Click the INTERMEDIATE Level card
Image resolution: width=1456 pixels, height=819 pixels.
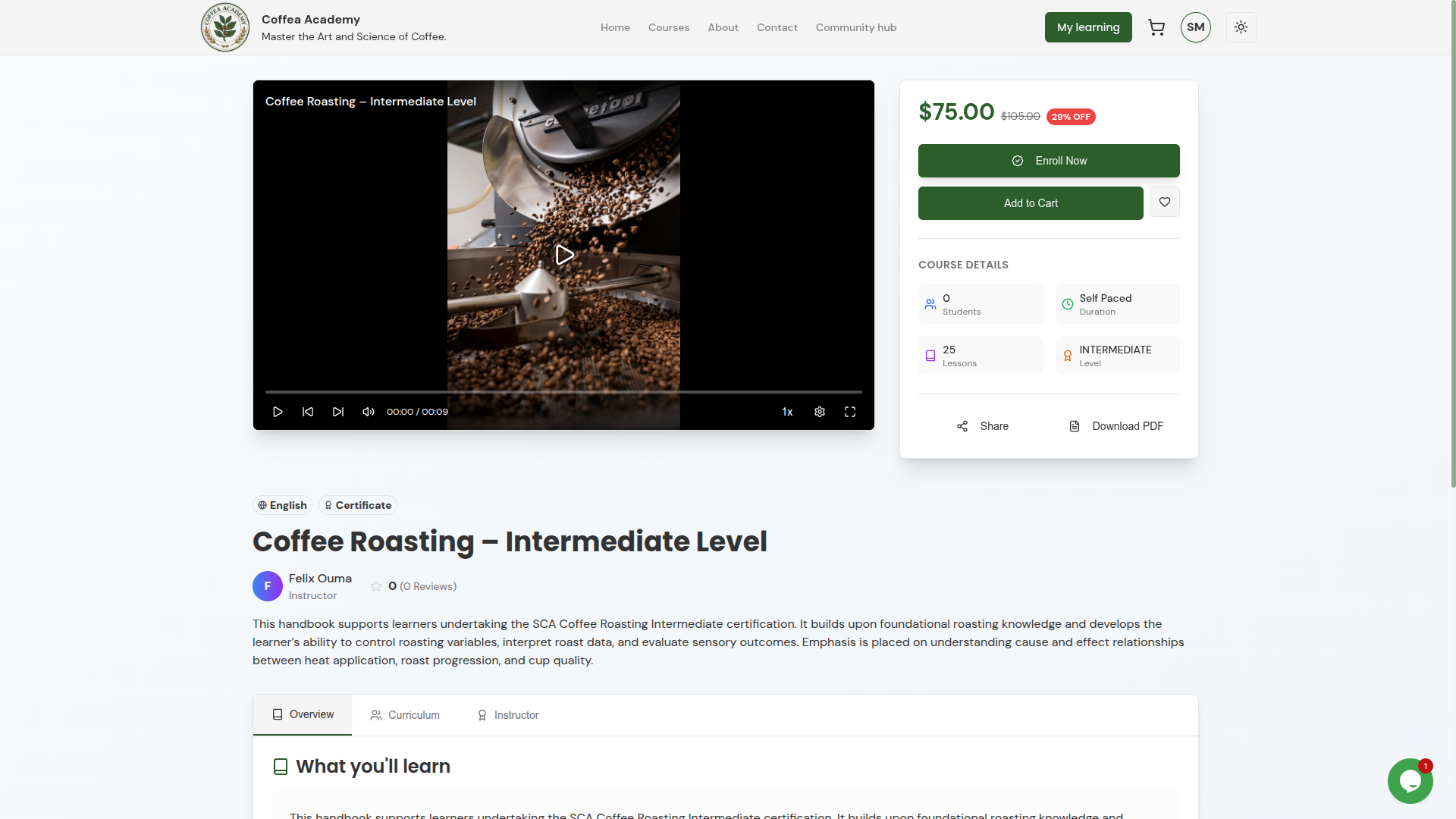1118,356
